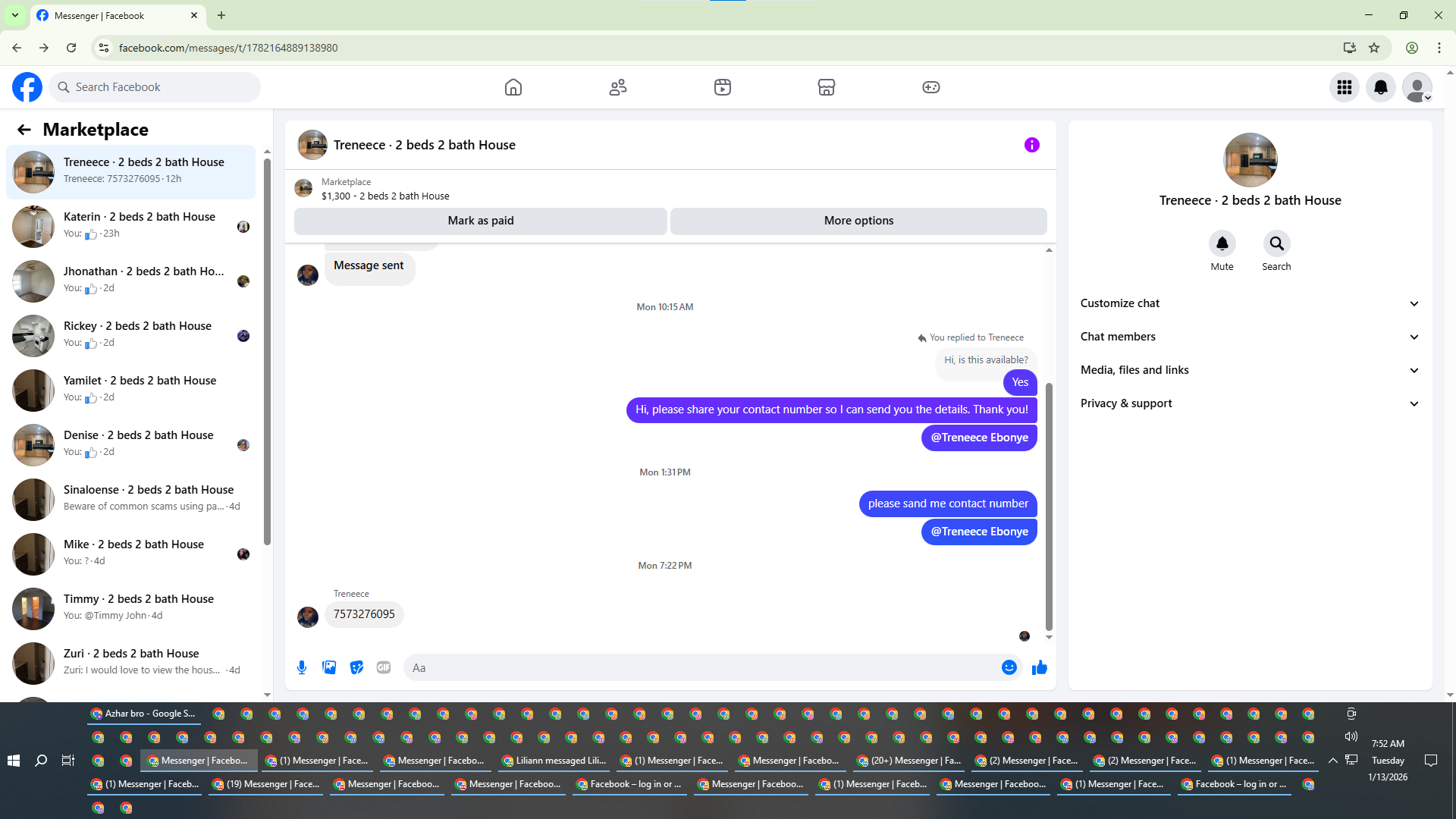Viewport: 1456px width, 819px height.
Task: Click the voice clip microphone icon
Action: [x=302, y=667]
